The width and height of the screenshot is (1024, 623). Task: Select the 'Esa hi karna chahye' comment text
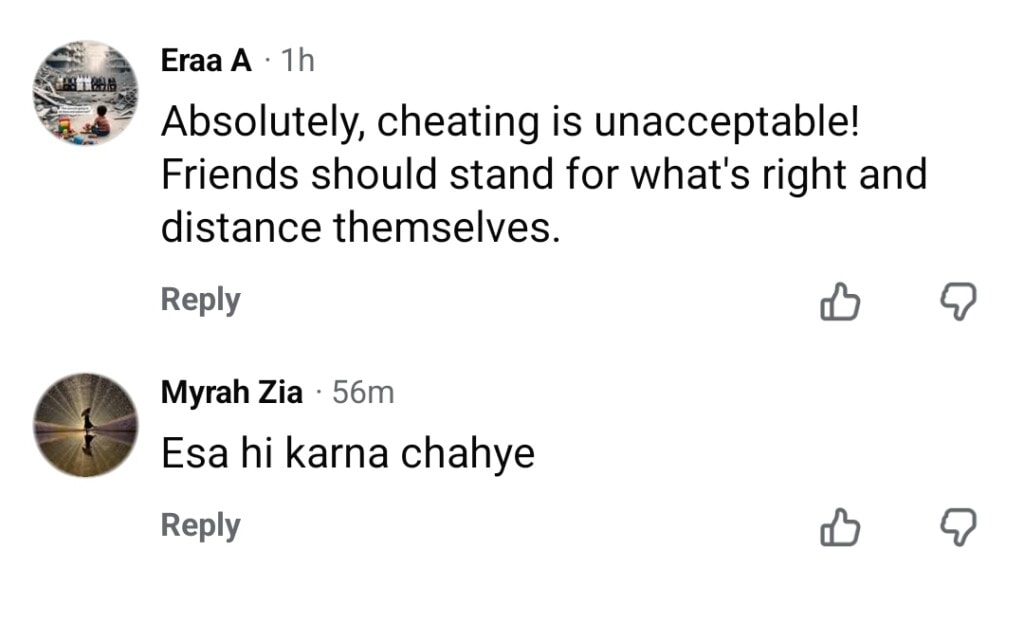348,455
